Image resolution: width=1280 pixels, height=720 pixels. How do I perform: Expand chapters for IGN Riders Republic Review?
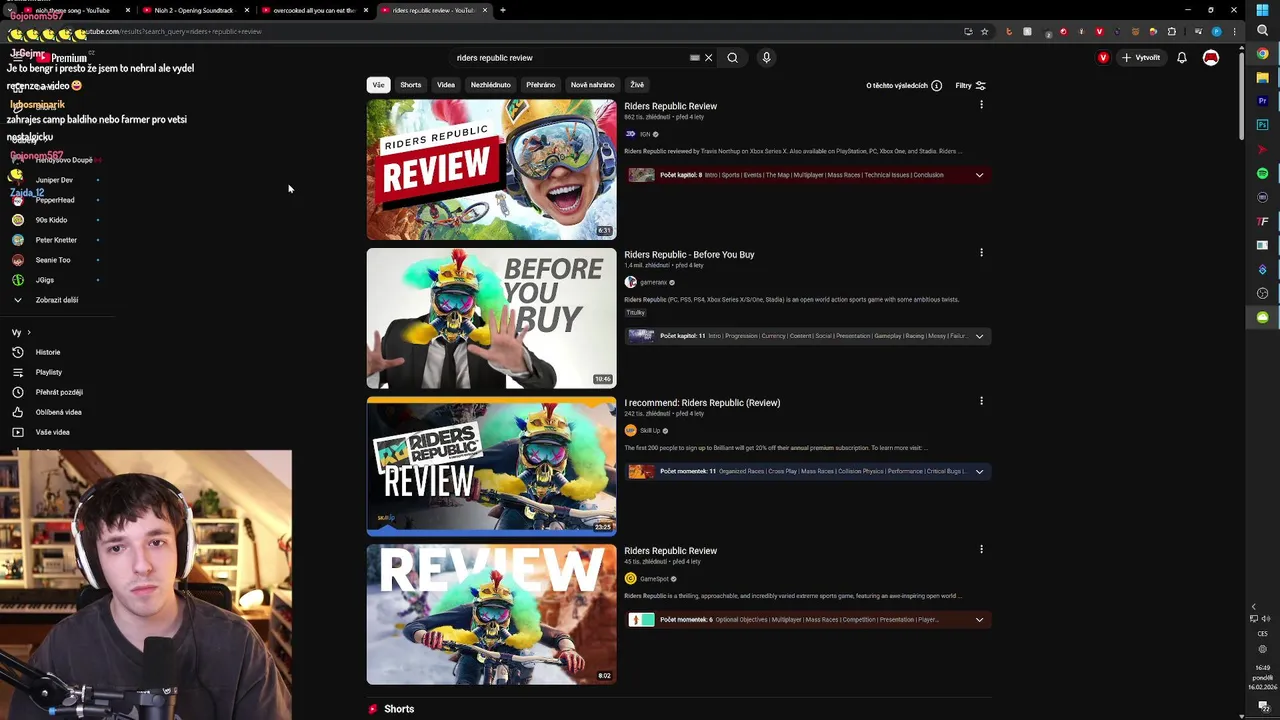[x=979, y=175]
